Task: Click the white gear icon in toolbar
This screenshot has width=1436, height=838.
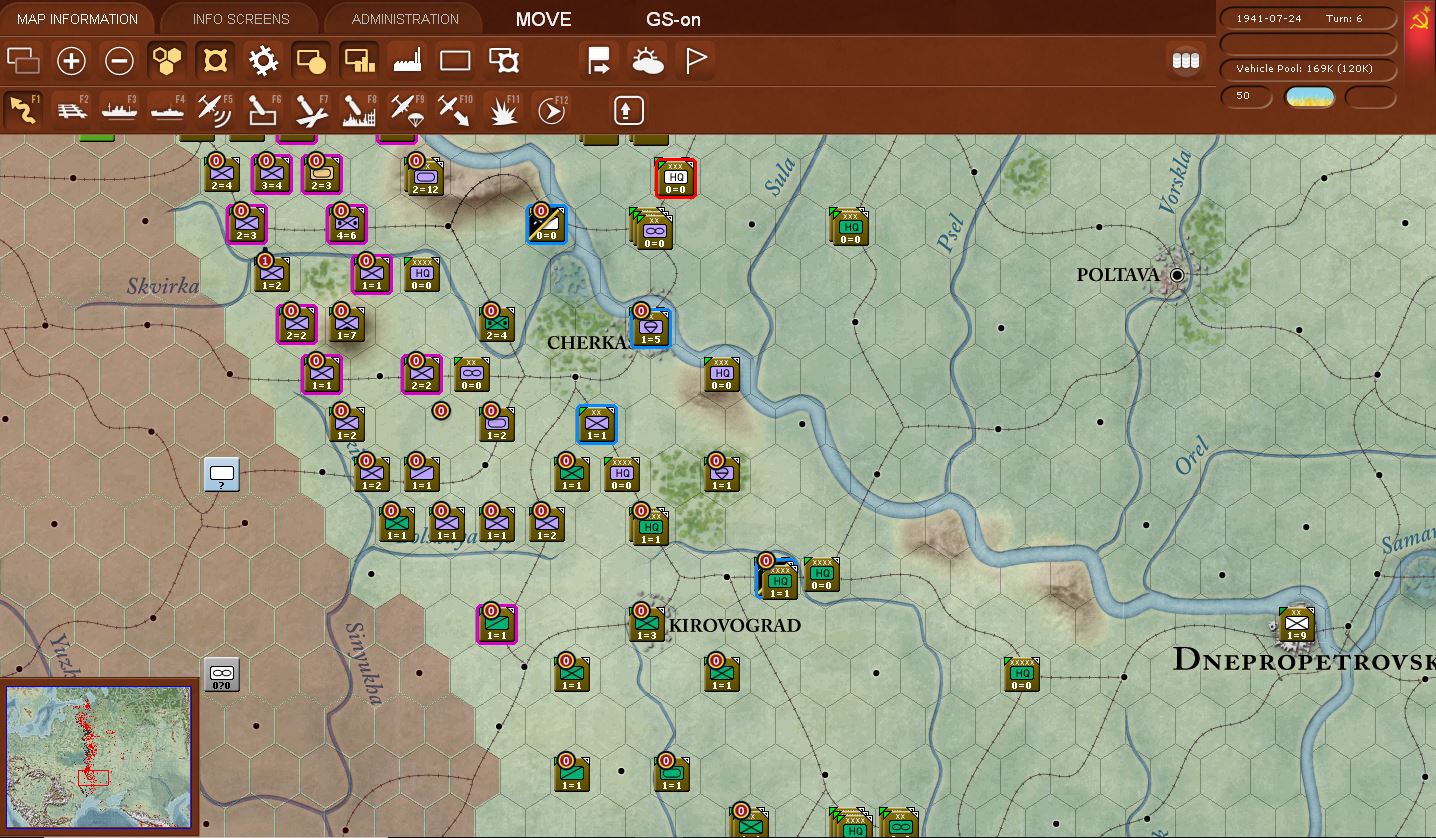Action: pyautogui.click(x=263, y=61)
